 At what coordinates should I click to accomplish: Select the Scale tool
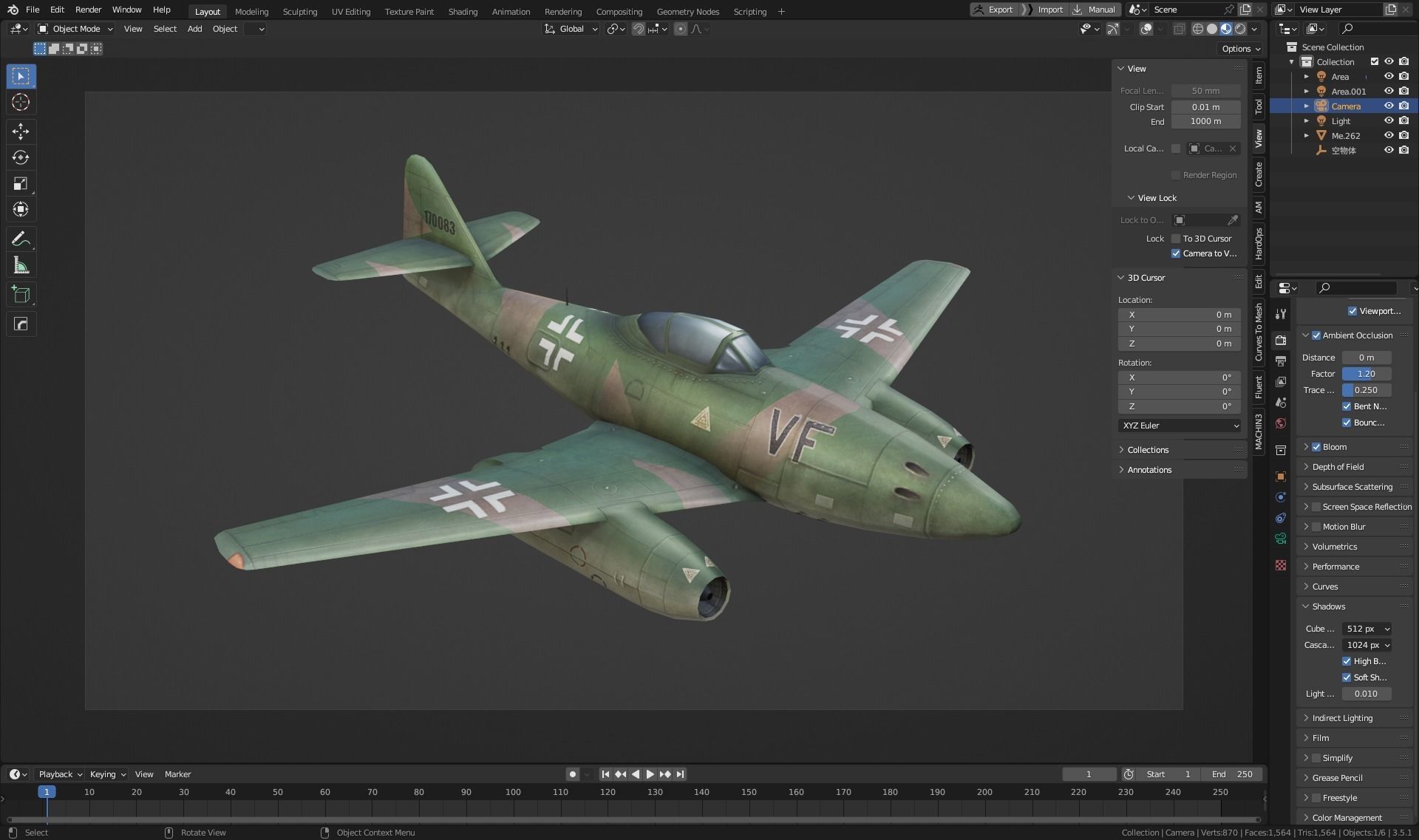(x=21, y=183)
